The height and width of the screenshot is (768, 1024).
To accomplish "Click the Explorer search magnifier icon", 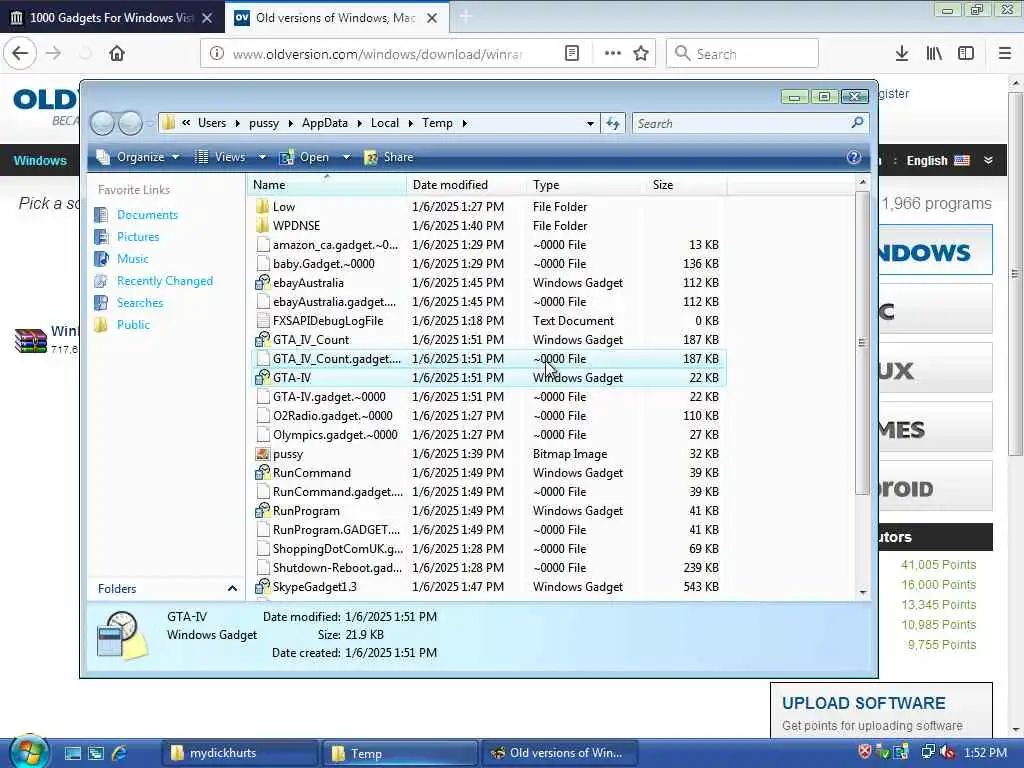I will tap(857, 123).
